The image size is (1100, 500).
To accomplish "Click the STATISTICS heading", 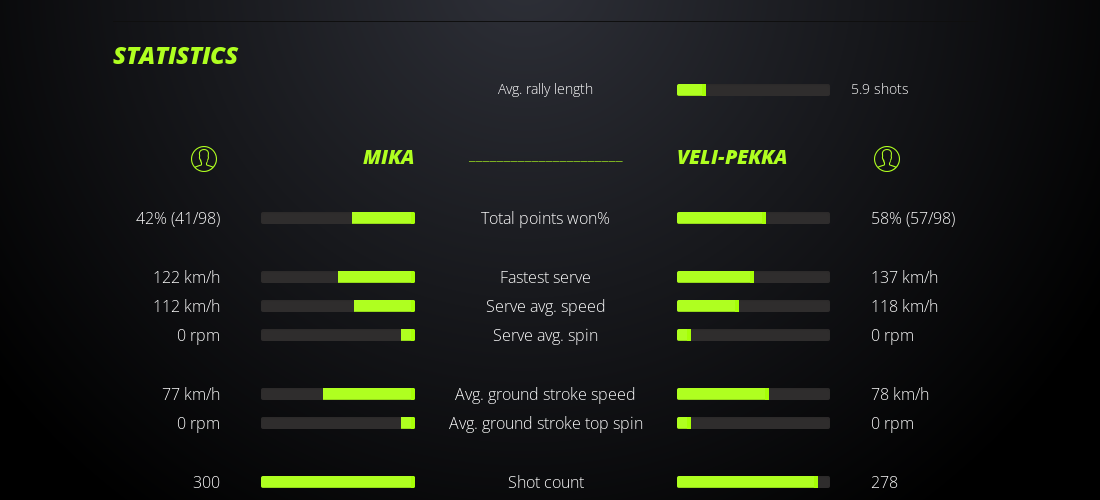I will 176,56.
